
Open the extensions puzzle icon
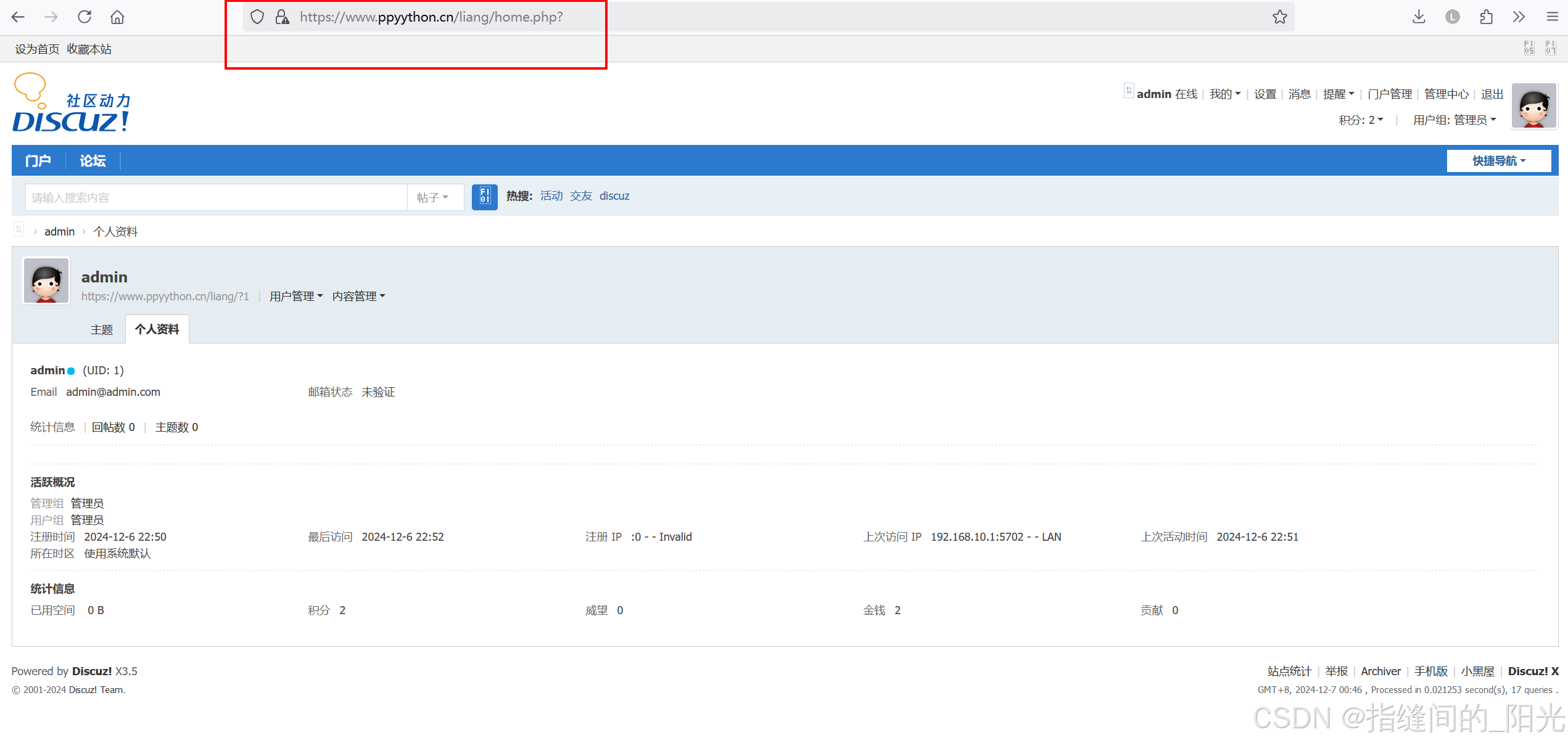click(x=1486, y=17)
